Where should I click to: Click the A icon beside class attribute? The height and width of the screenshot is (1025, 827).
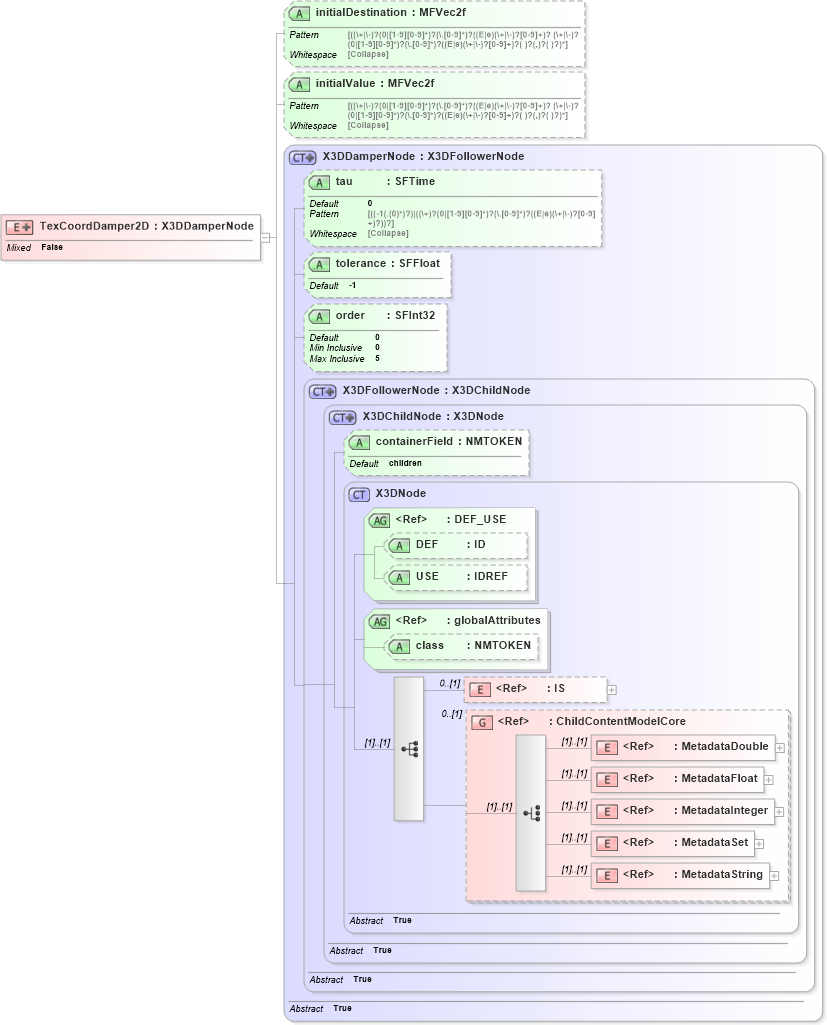click(399, 647)
